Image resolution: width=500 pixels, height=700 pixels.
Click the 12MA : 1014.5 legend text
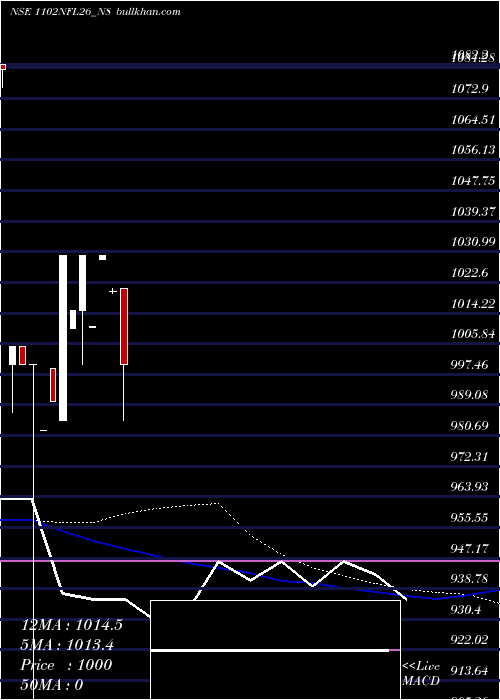click(72, 625)
